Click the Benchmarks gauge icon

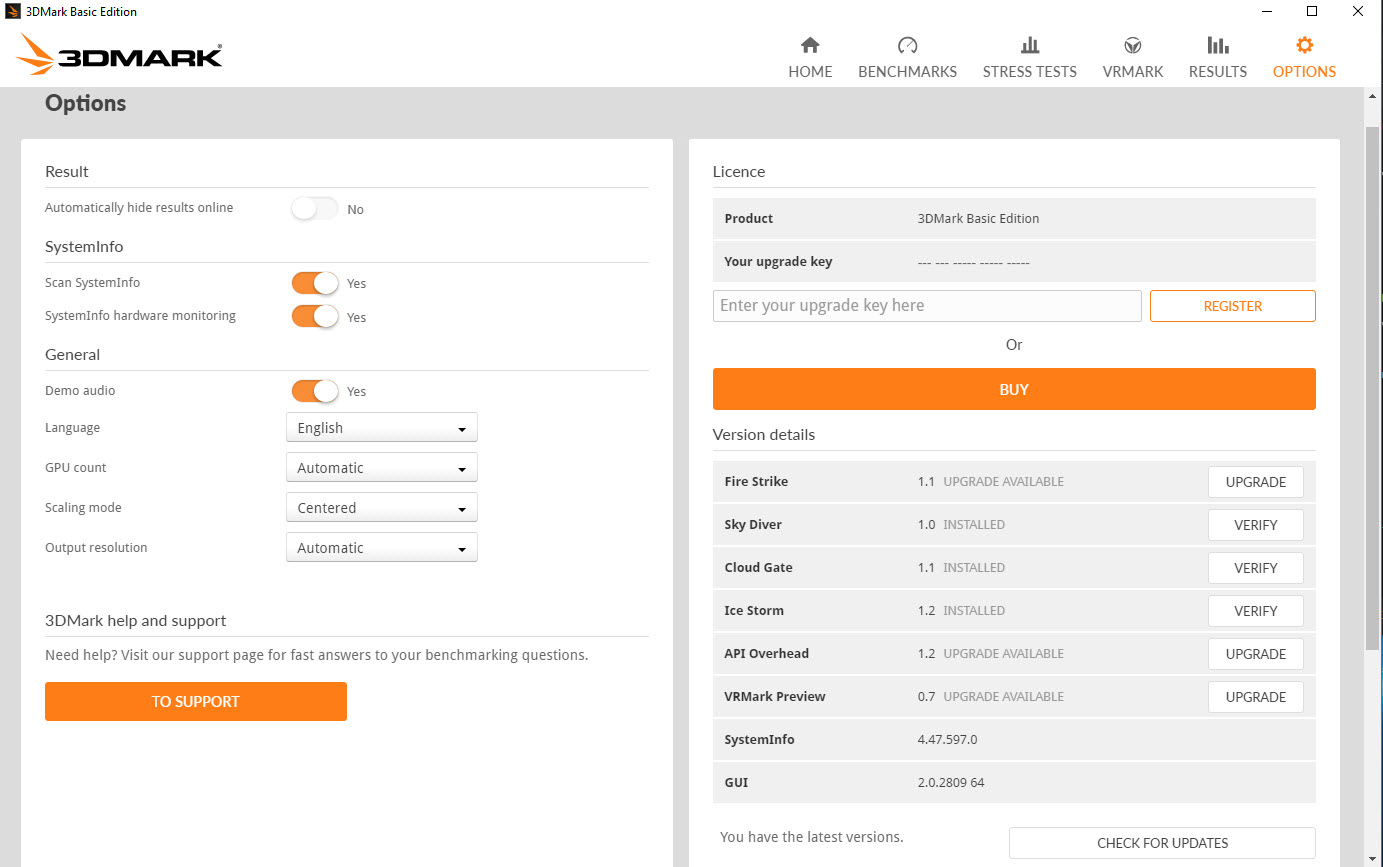907,45
